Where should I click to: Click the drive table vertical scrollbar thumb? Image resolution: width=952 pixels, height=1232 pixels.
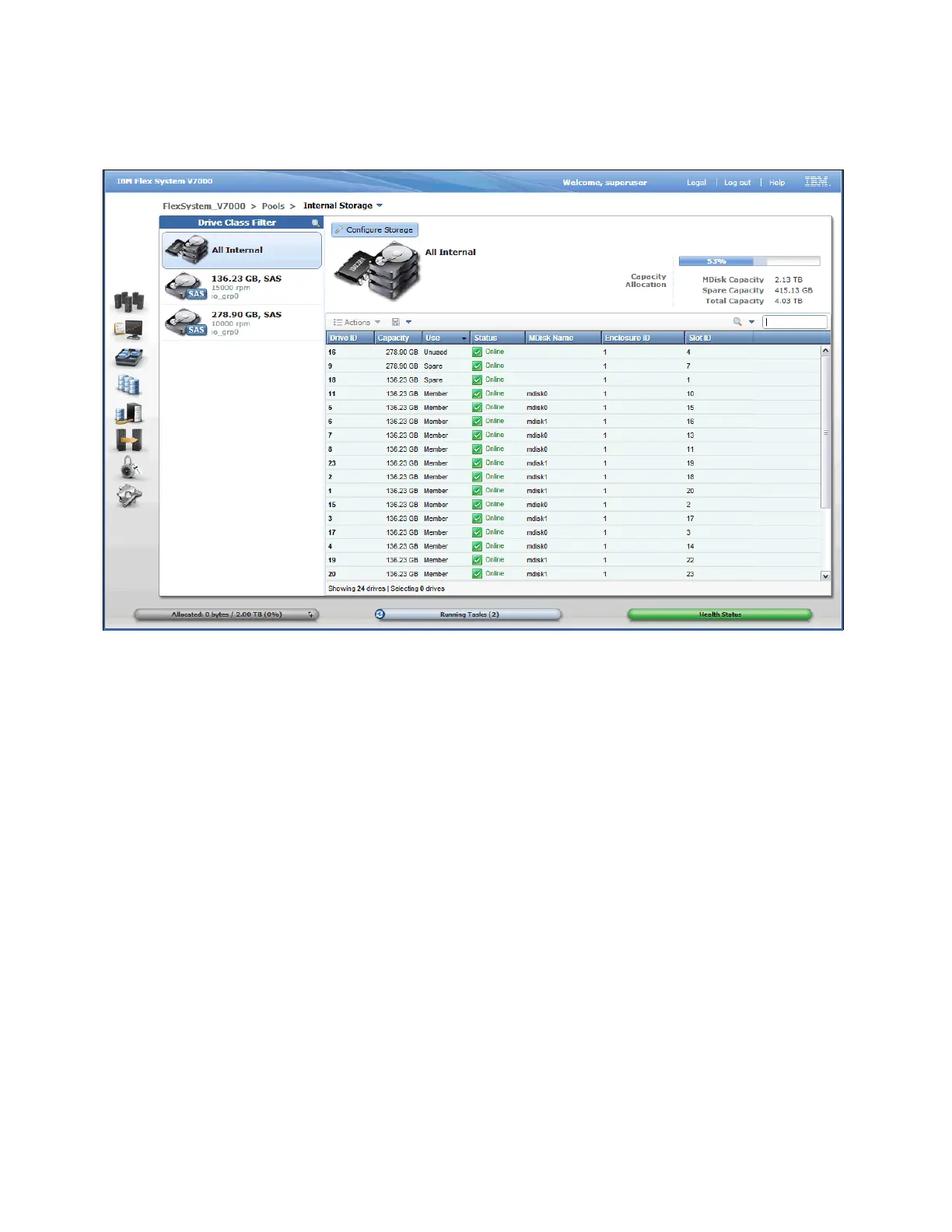(x=826, y=432)
